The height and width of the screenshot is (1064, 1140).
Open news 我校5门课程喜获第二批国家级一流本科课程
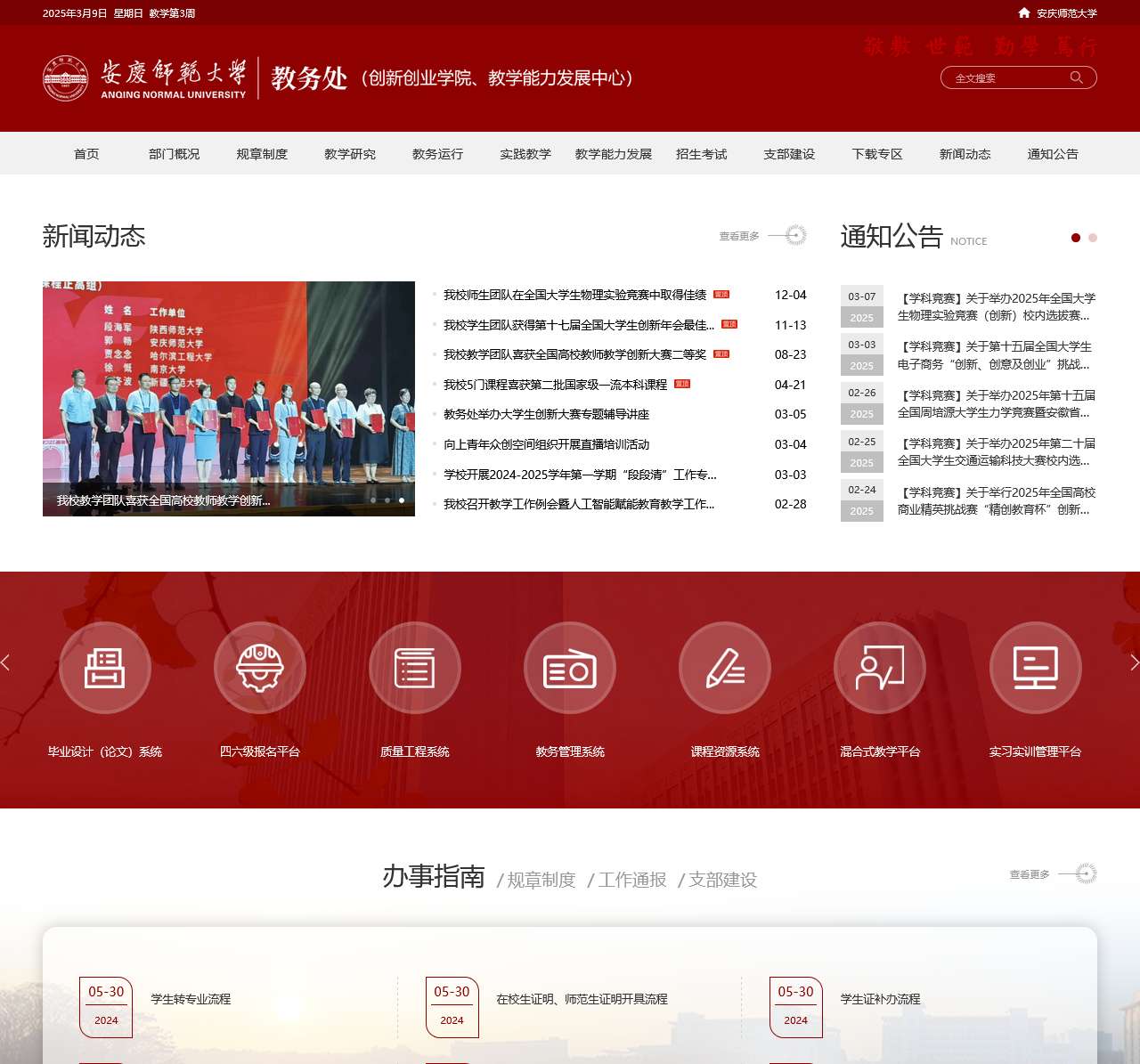click(x=556, y=385)
